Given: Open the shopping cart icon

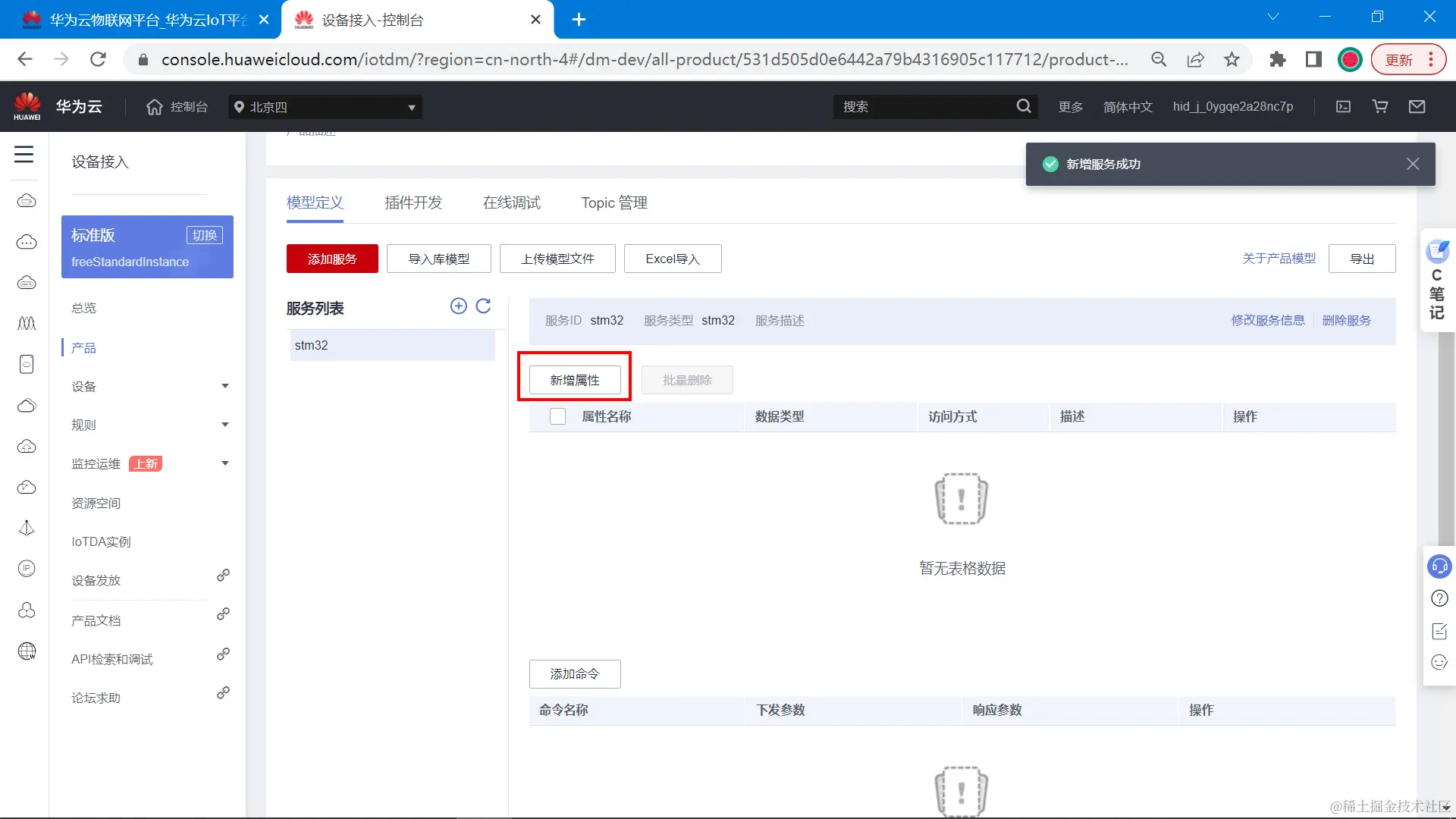Looking at the screenshot, I should click(x=1380, y=107).
